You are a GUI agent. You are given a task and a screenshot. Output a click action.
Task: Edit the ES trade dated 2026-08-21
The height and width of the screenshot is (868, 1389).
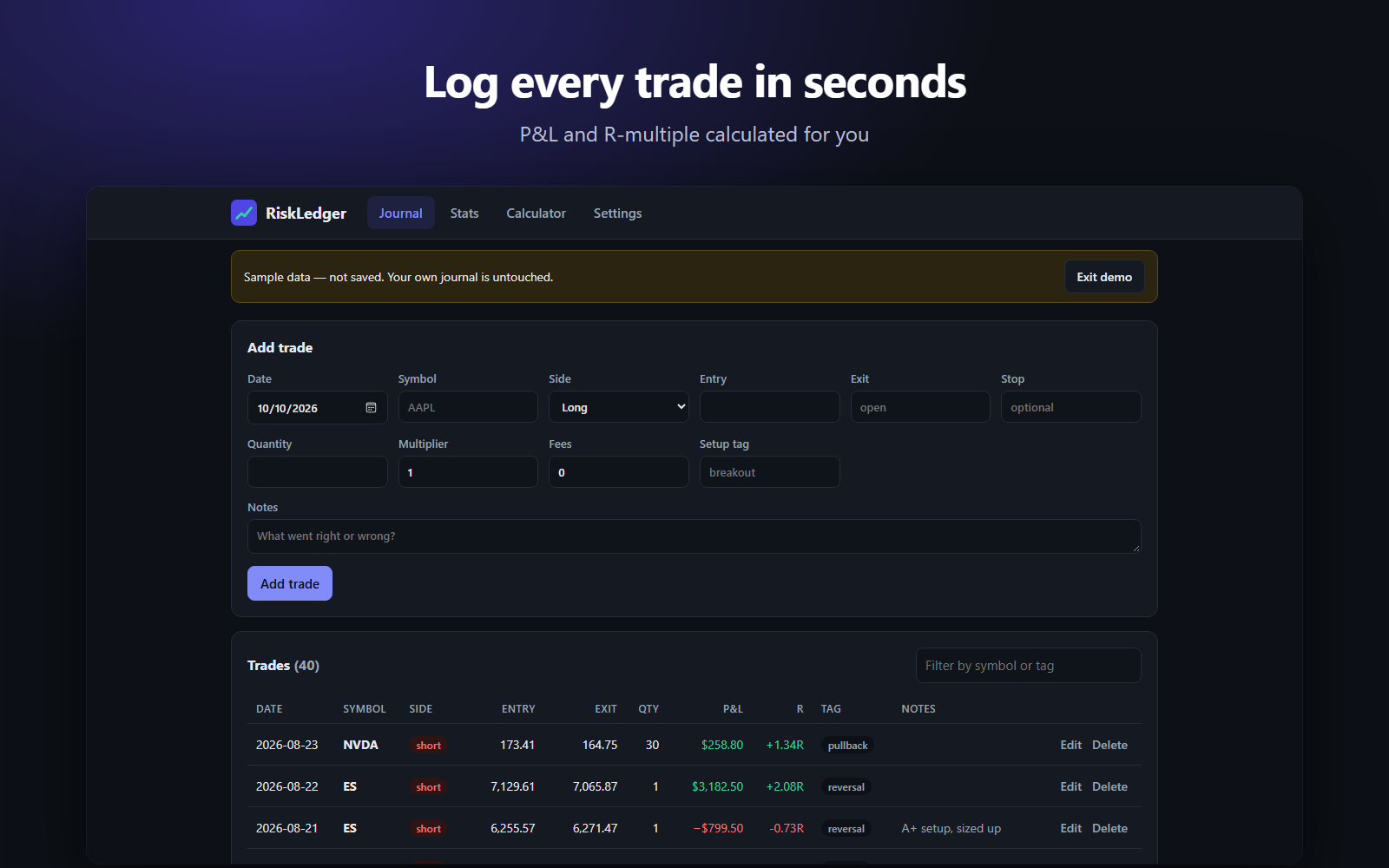pos(1070,828)
